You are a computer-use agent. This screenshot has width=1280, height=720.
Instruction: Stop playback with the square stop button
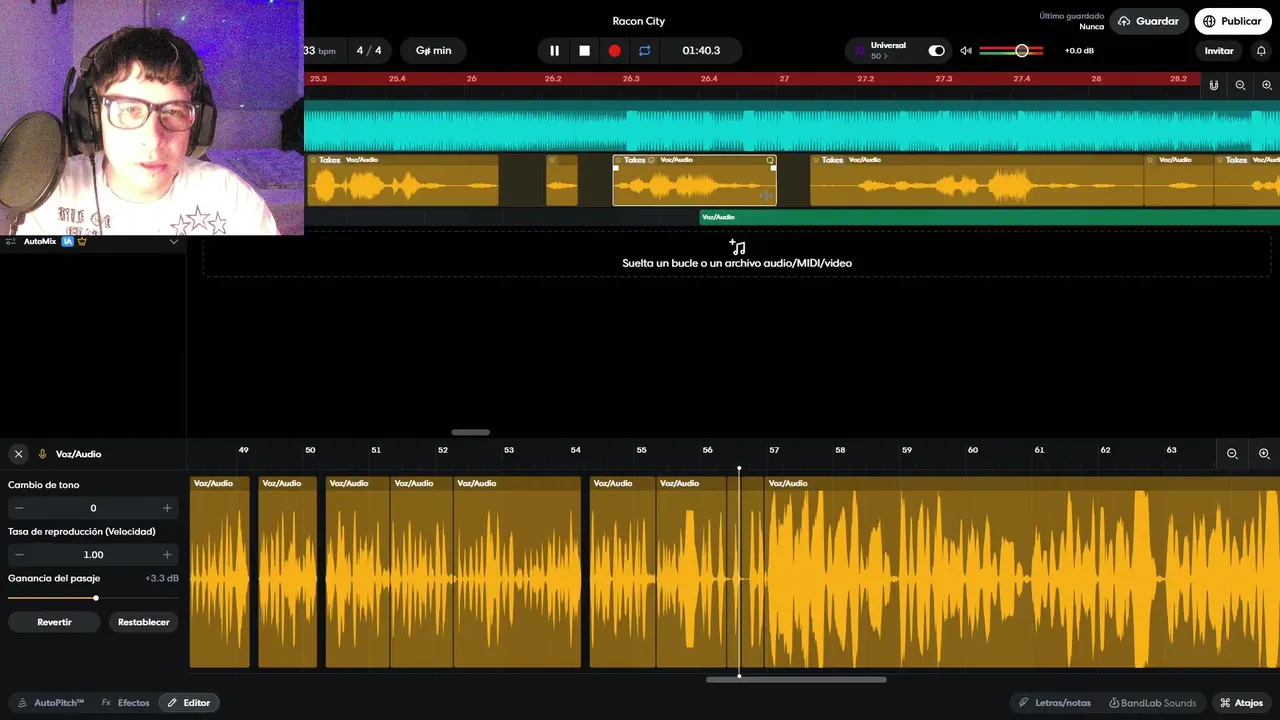[x=584, y=51]
